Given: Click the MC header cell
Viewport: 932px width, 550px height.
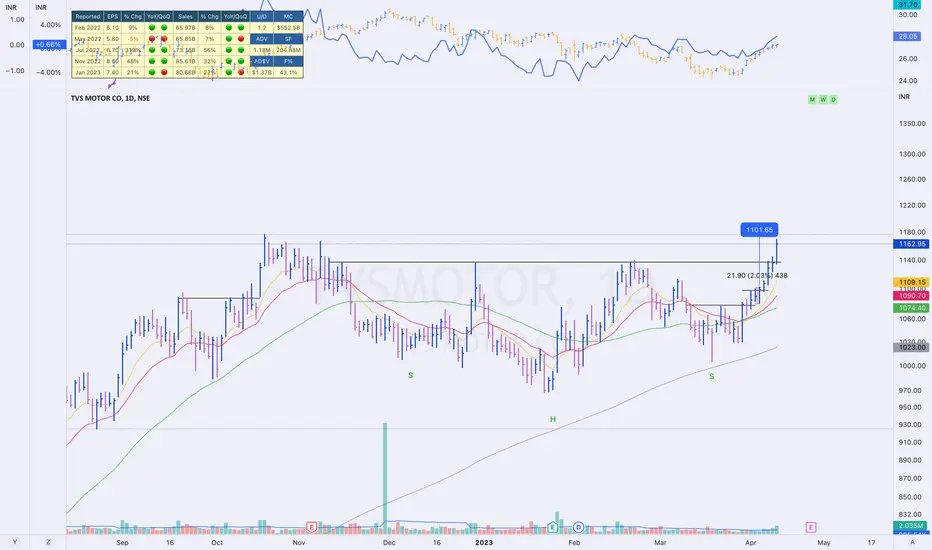Looking at the screenshot, I should [288, 17].
